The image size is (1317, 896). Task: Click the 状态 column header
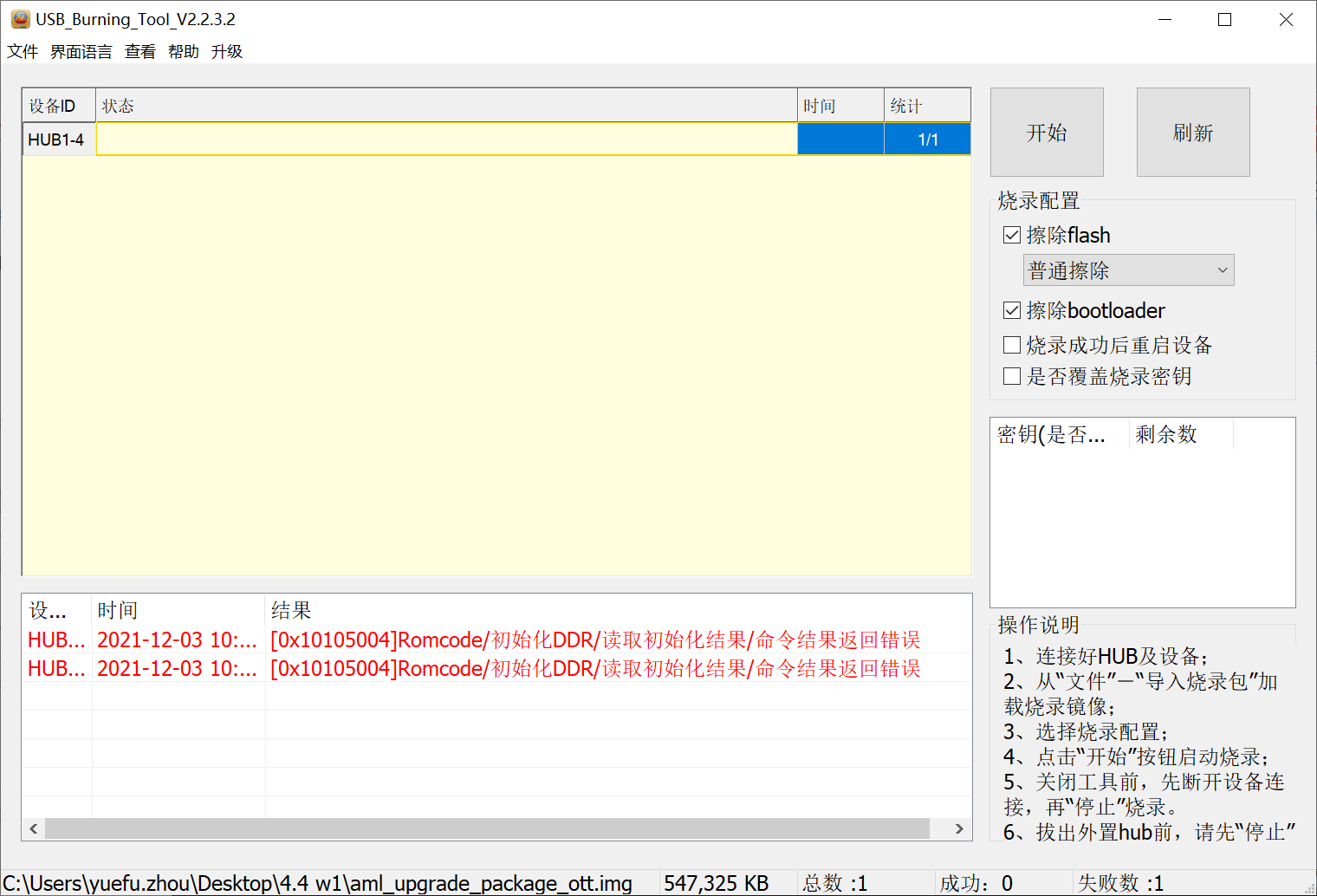(x=119, y=105)
